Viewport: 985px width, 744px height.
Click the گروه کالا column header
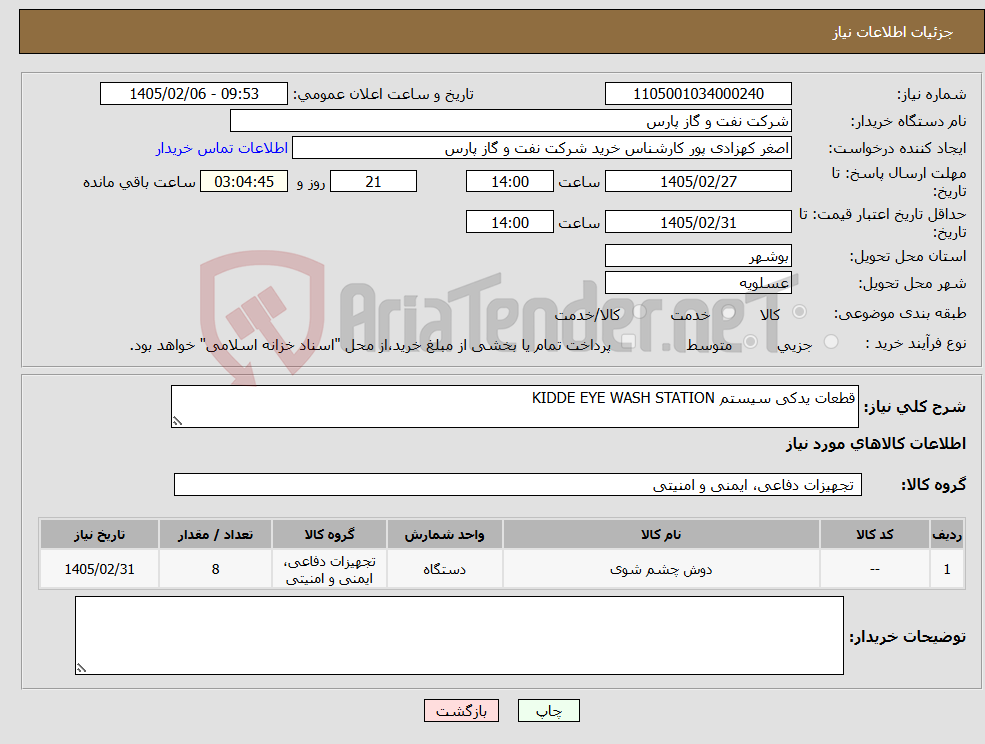point(329,534)
